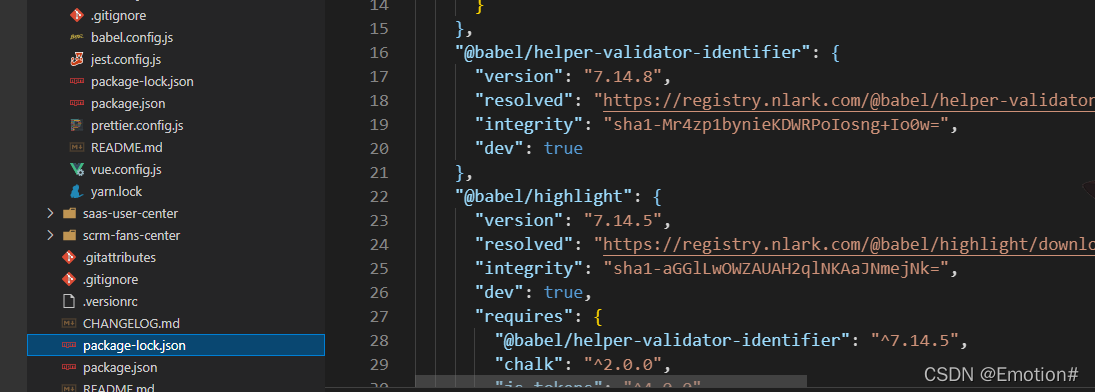Click the blank file icon of .versionrc
This screenshot has width=1095, height=392.
coord(68,301)
